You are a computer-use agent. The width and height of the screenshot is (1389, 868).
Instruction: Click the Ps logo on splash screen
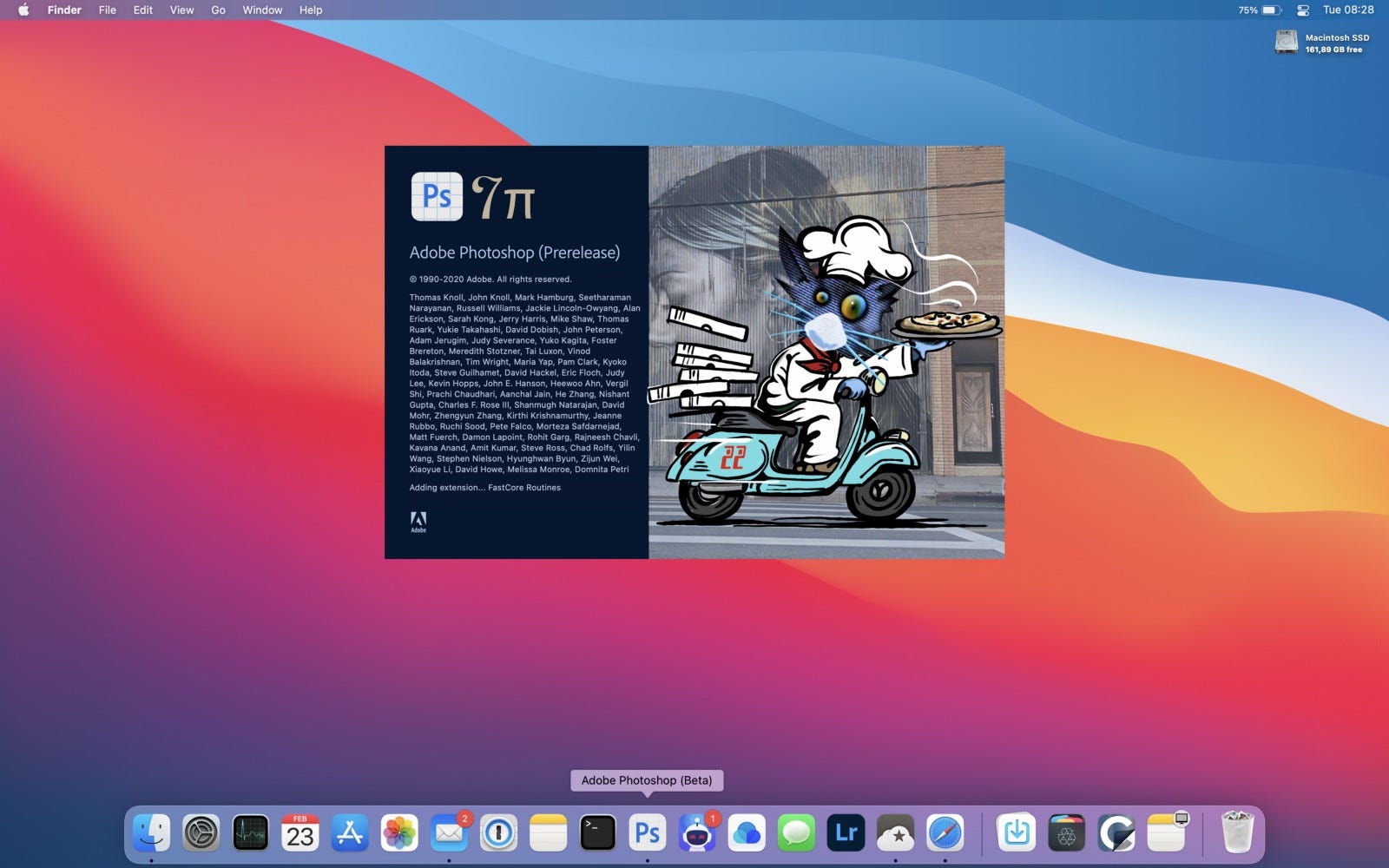437,196
